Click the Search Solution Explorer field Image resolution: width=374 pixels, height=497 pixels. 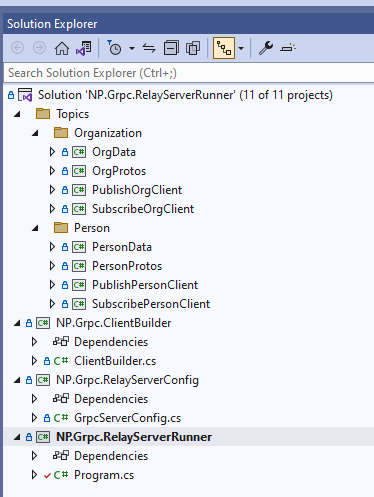coord(189,73)
